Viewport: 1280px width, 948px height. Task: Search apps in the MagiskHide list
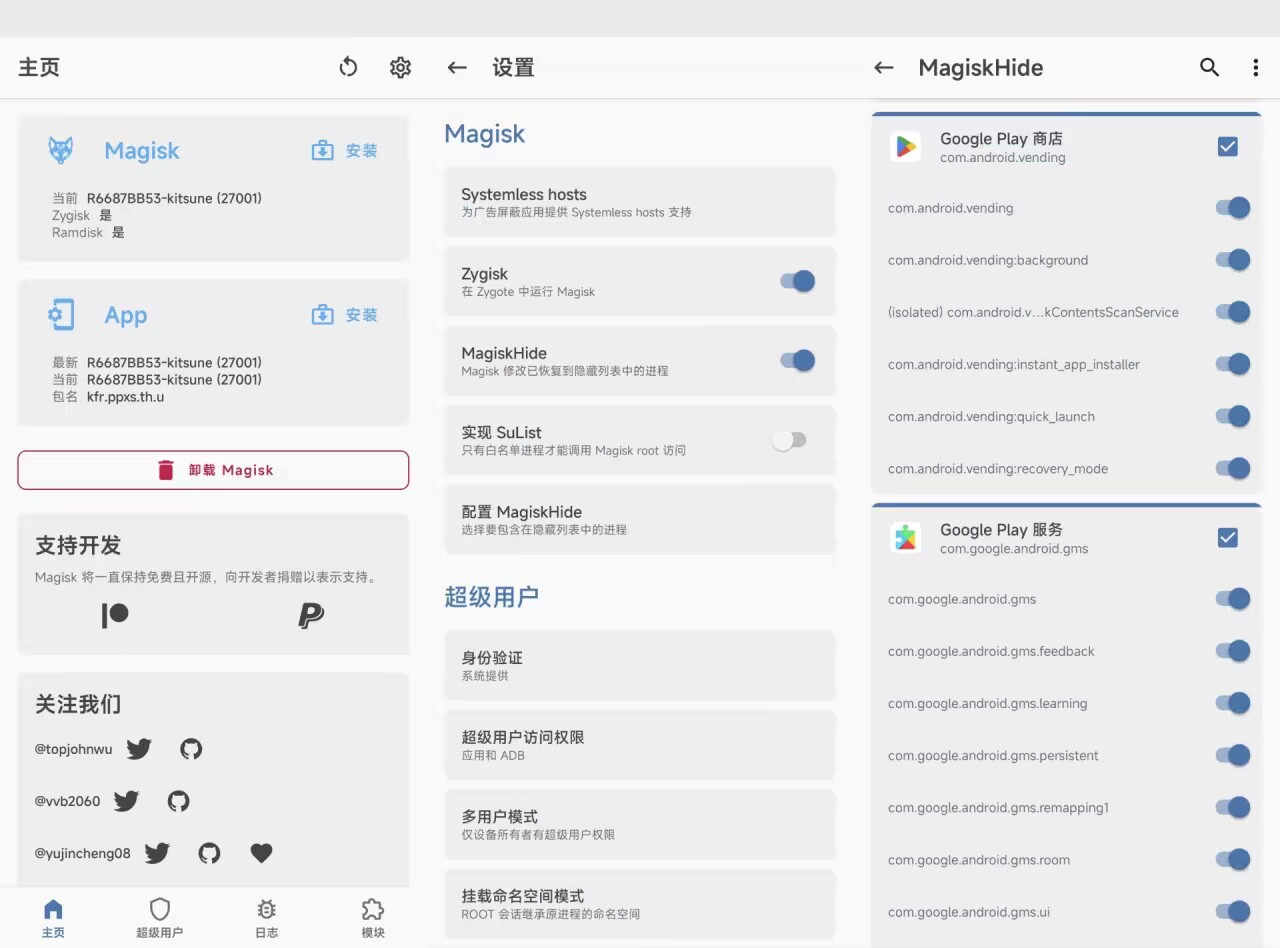pos(1209,67)
